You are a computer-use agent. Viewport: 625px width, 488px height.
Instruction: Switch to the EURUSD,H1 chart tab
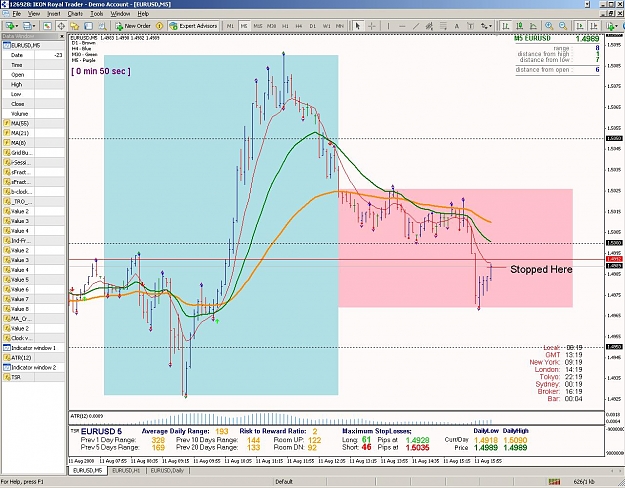pyautogui.click(x=126, y=471)
